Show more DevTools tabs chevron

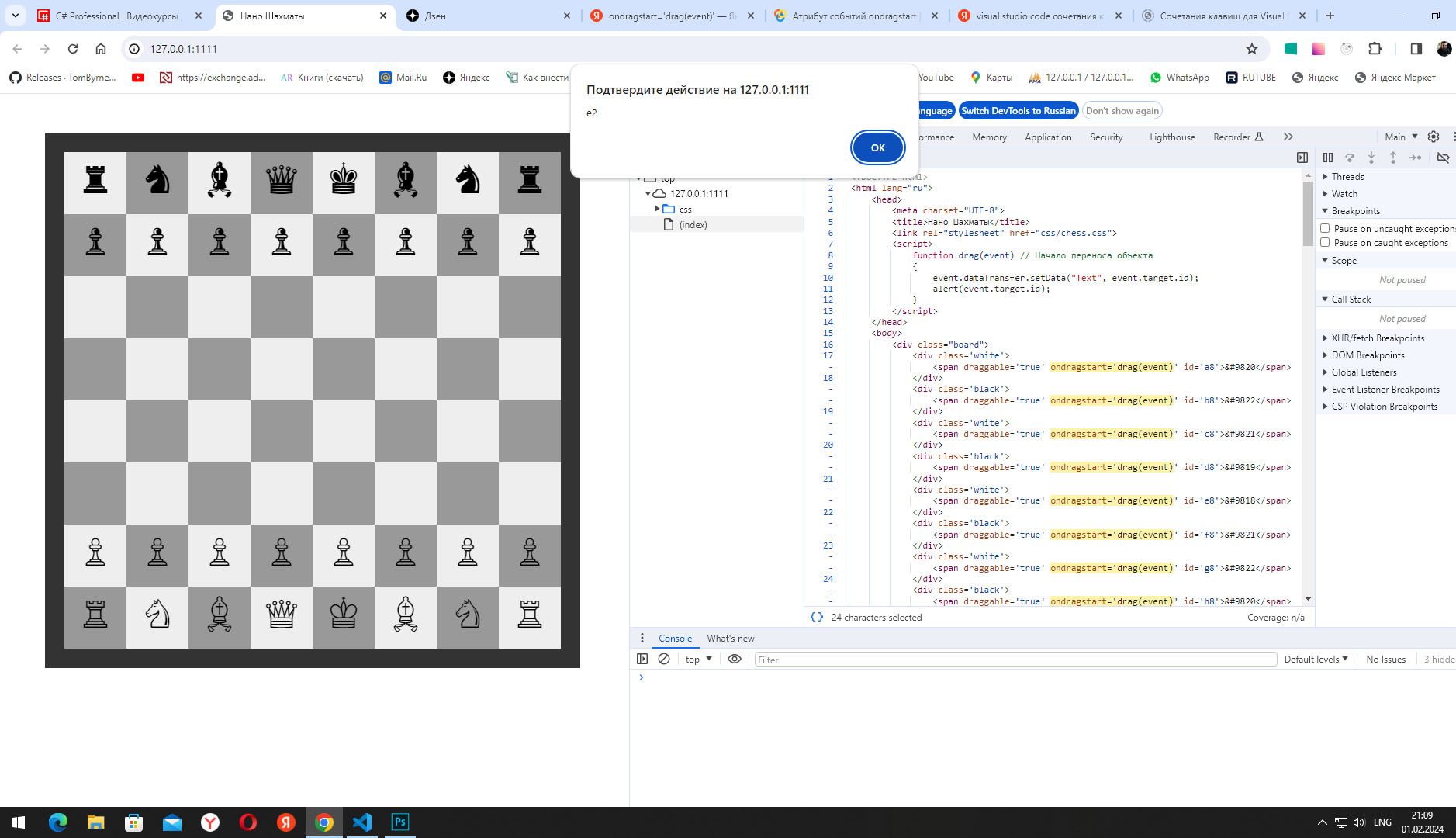pos(1288,137)
